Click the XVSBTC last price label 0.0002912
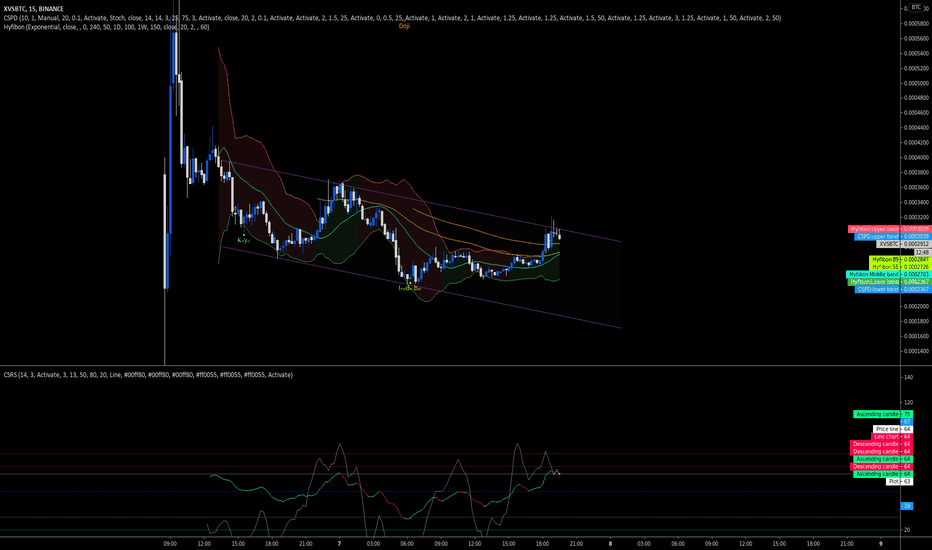Image resolution: width=932 pixels, height=550 pixels. pyautogui.click(x=903, y=244)
